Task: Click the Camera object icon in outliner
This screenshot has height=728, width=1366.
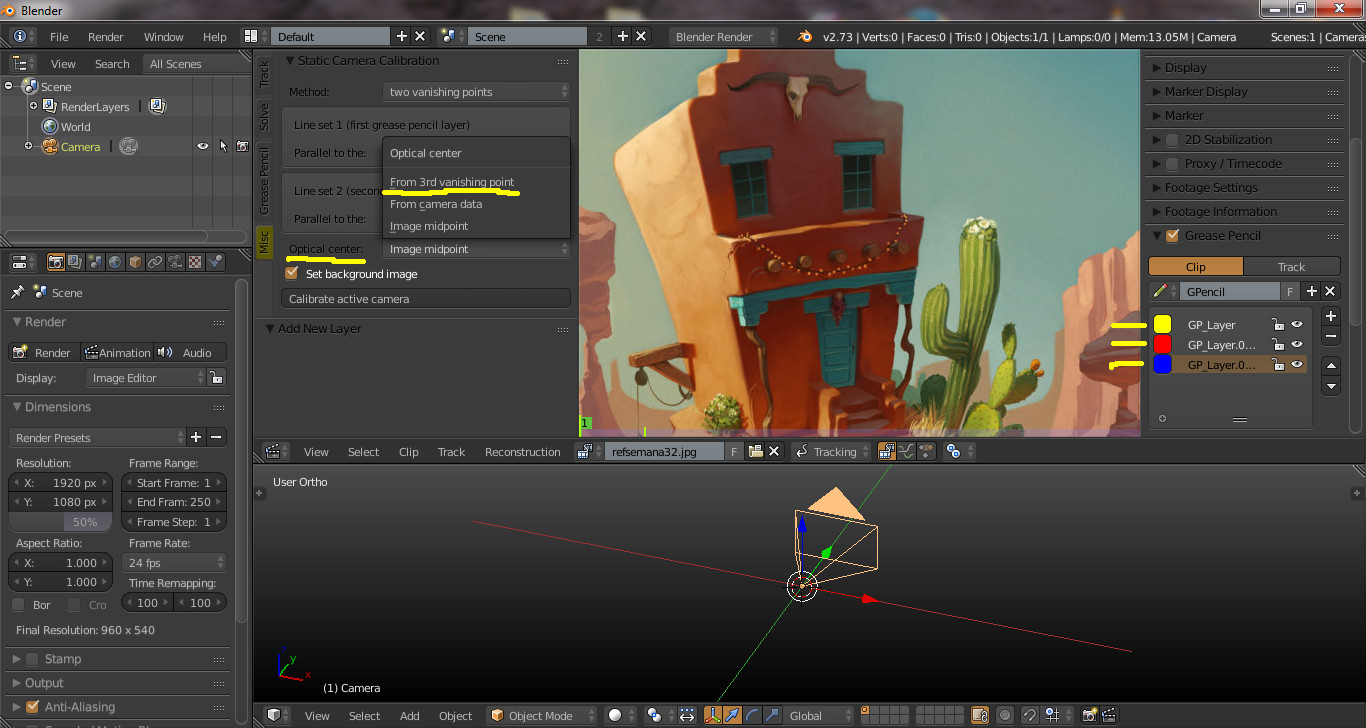Action: click(50, 147)
